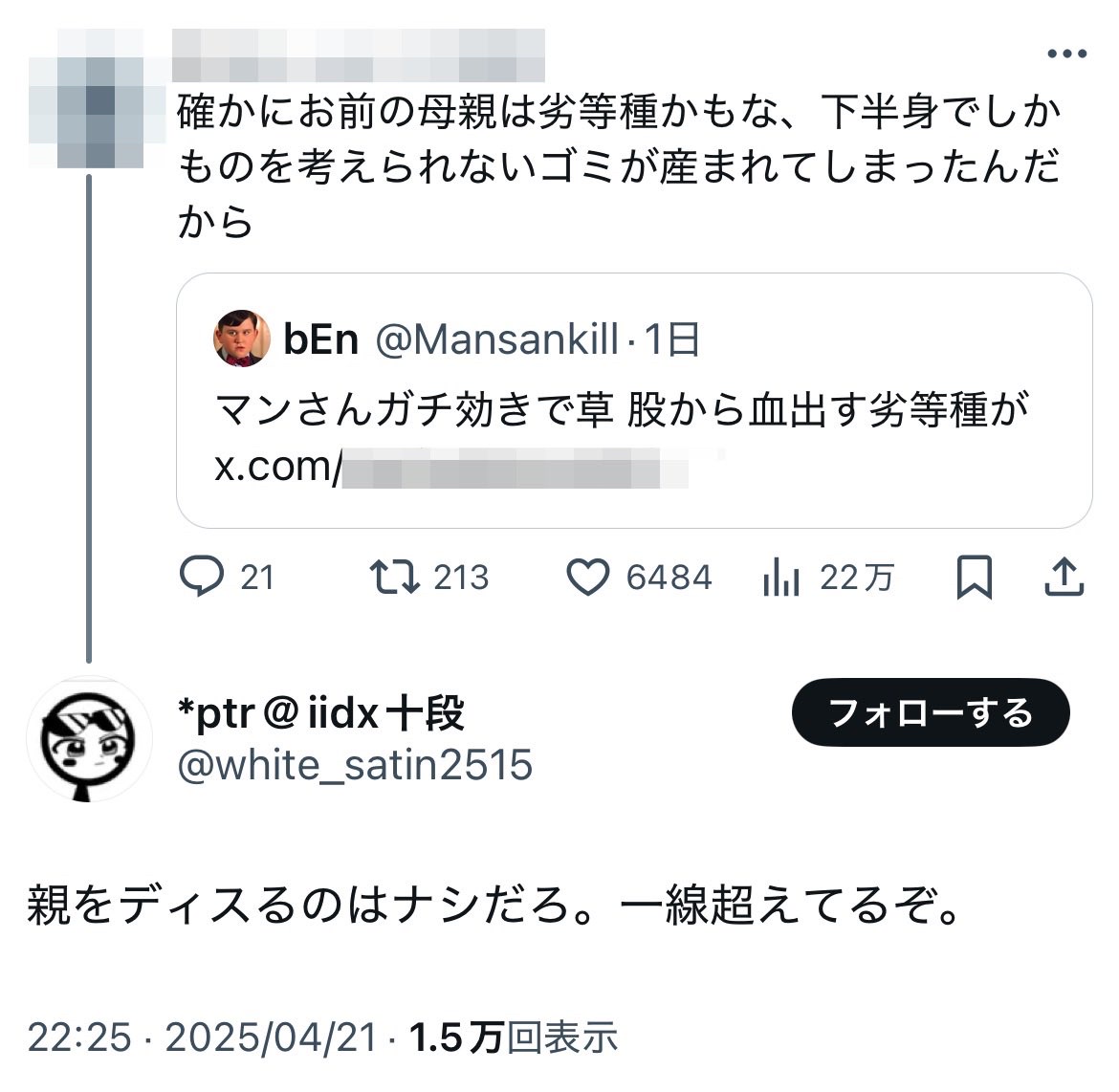1119x1092 pixels.
Task: Click the reply speech bubble icon
Action: [202, 577]
